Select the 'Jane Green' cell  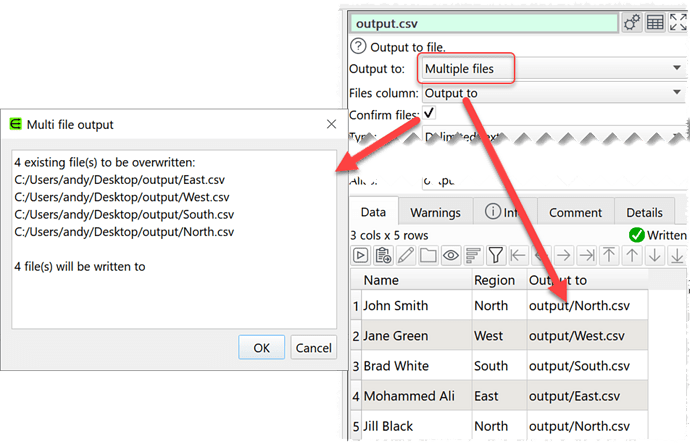tap(416, 336)
